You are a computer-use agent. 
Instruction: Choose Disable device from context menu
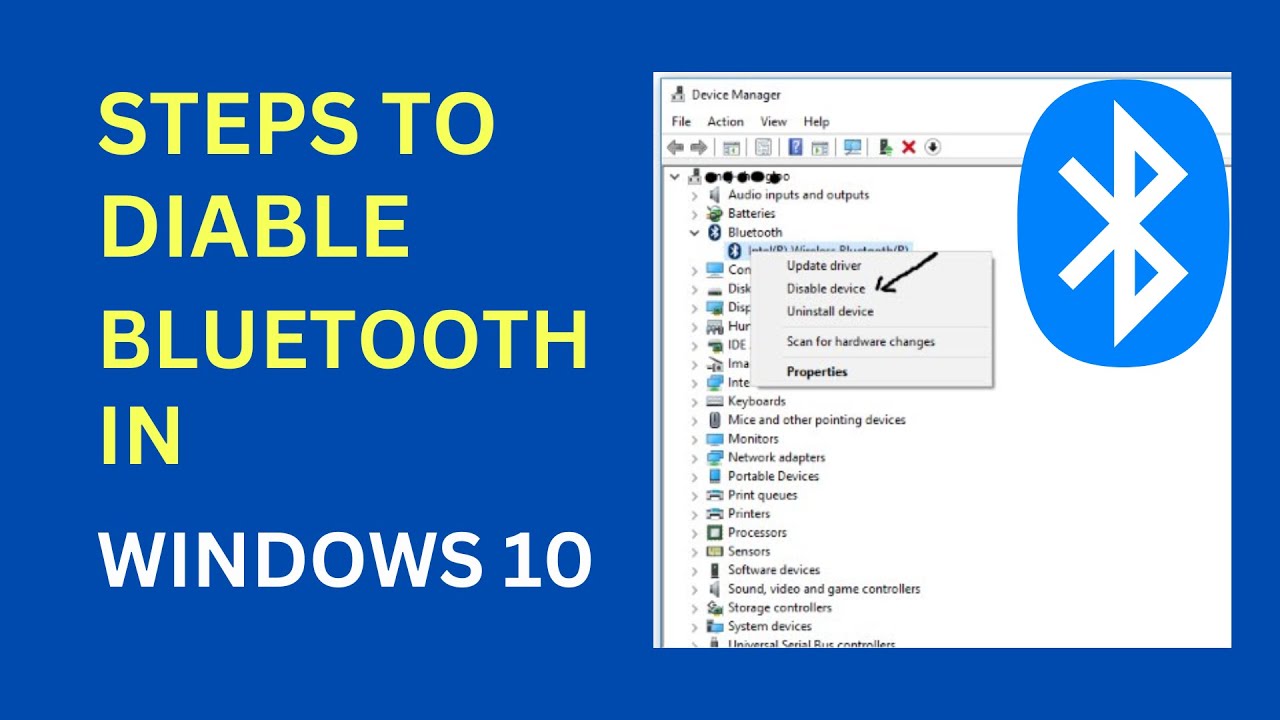tap(826, 289)
